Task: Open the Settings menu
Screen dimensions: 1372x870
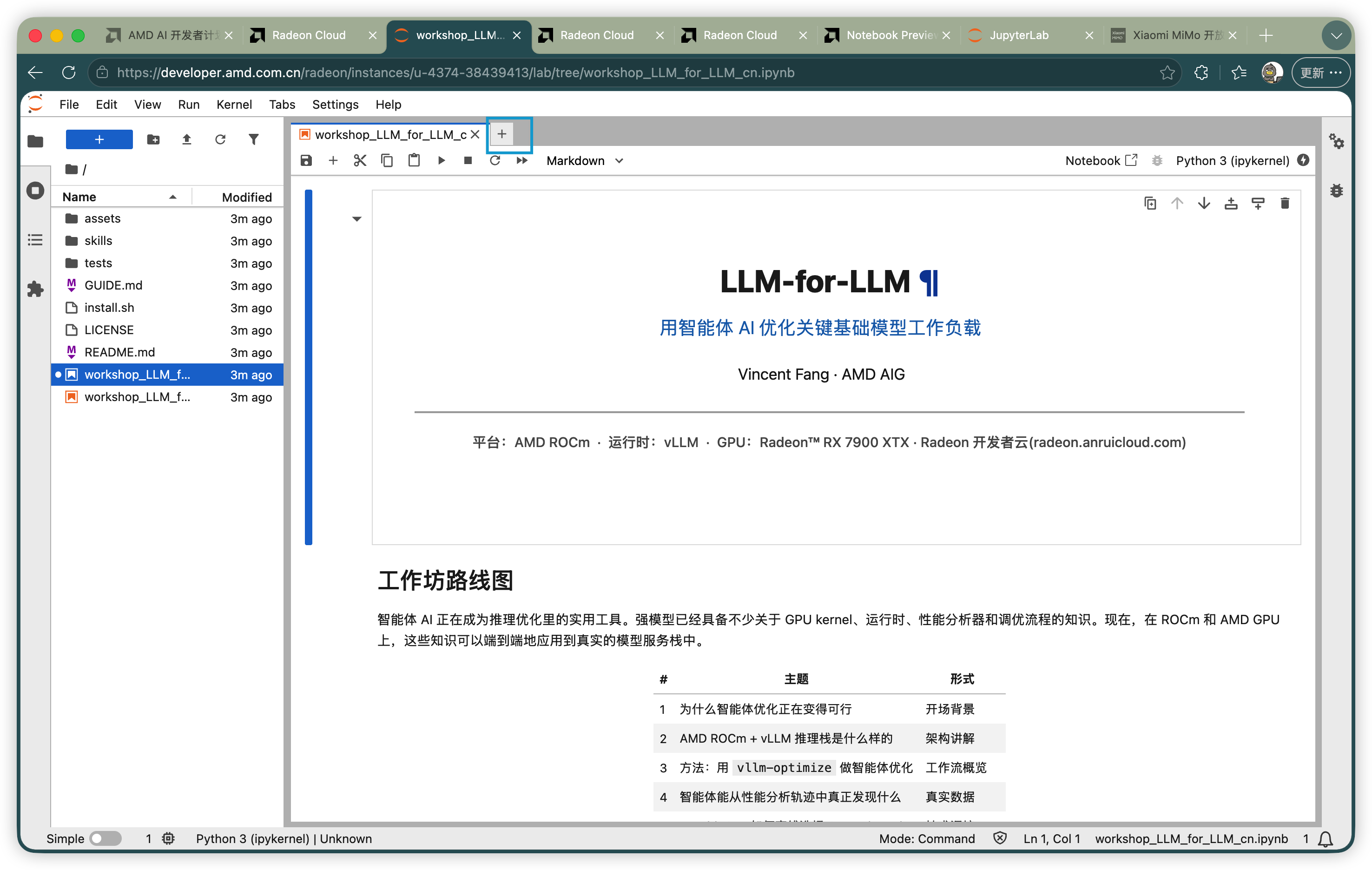Action: (335, 104)
